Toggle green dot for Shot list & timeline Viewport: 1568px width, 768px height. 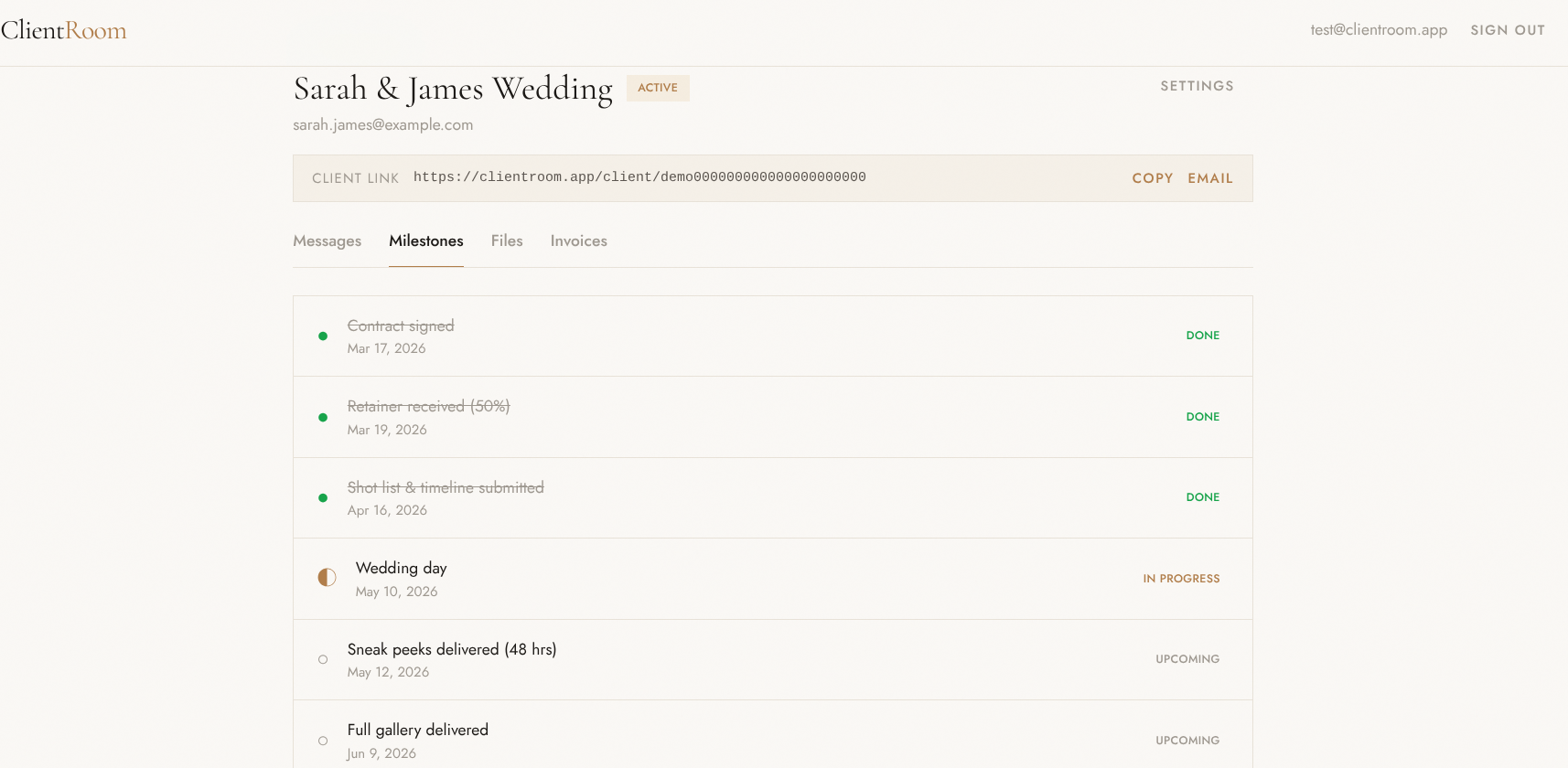323,498
